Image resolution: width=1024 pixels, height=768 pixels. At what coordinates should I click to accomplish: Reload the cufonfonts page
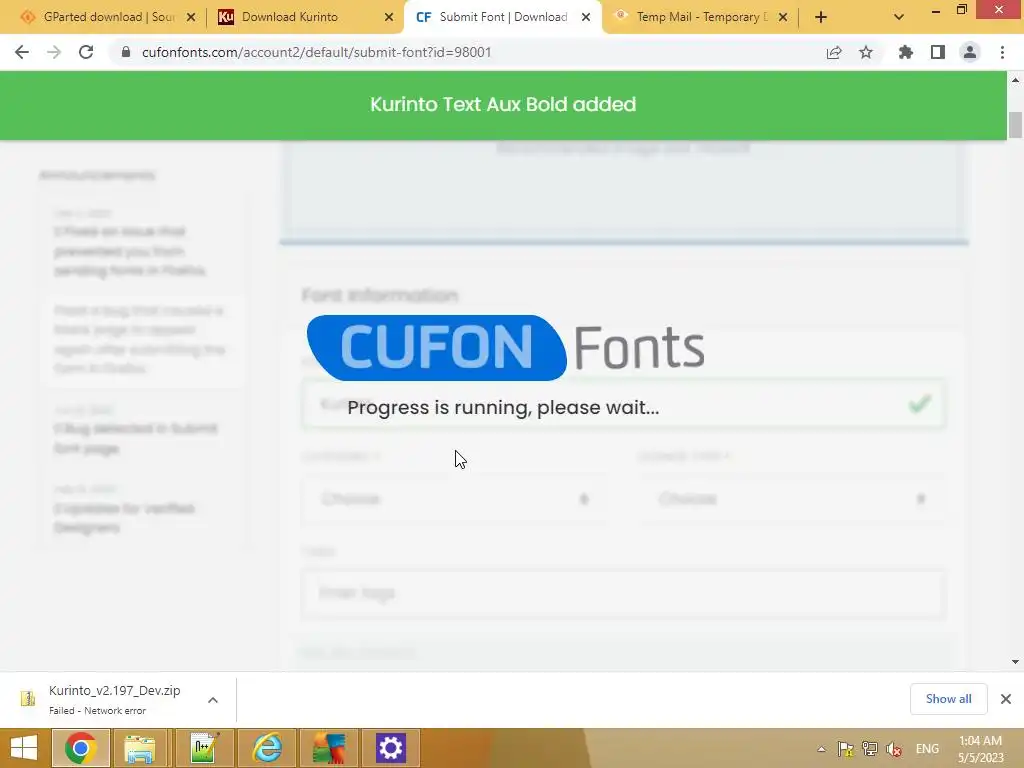(x=86, y=52)
